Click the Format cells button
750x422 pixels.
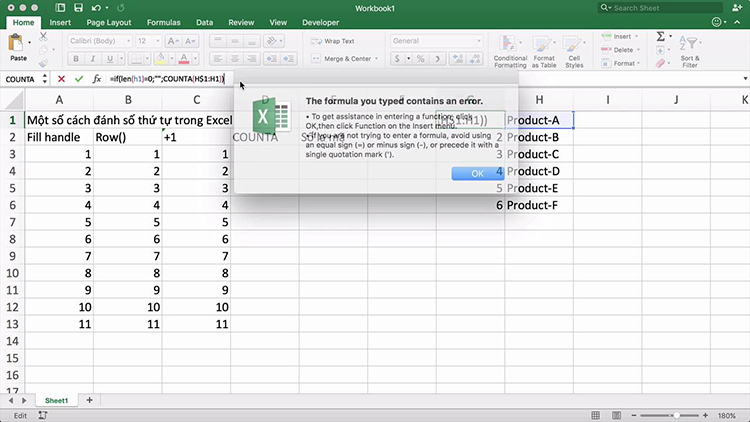621,63
